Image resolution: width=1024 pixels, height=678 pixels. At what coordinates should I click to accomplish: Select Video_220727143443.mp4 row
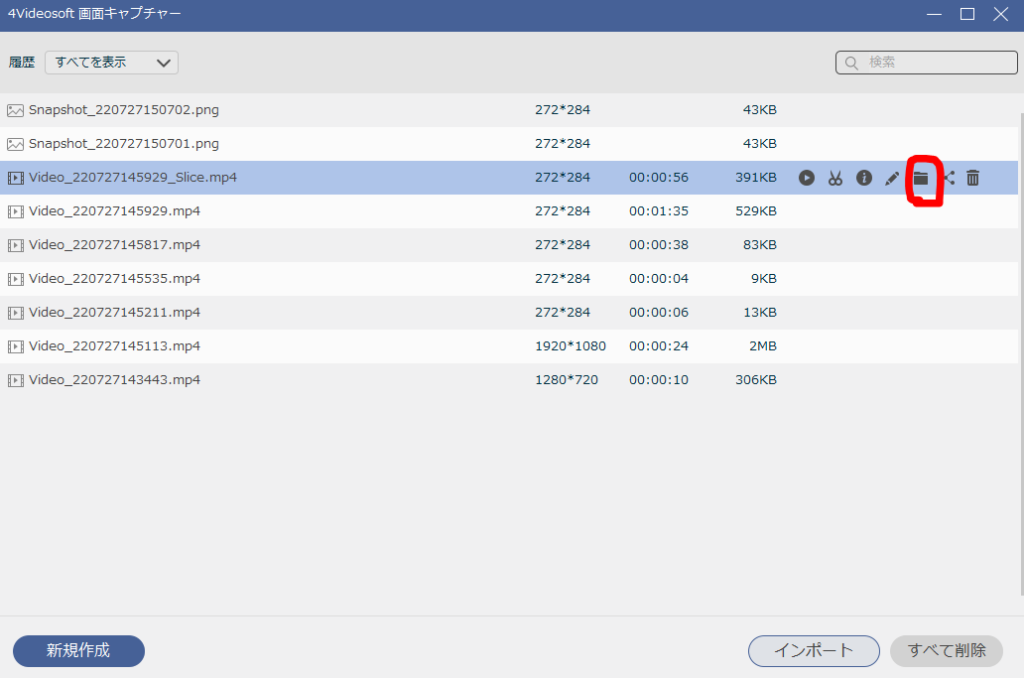[x=114, y=380]
